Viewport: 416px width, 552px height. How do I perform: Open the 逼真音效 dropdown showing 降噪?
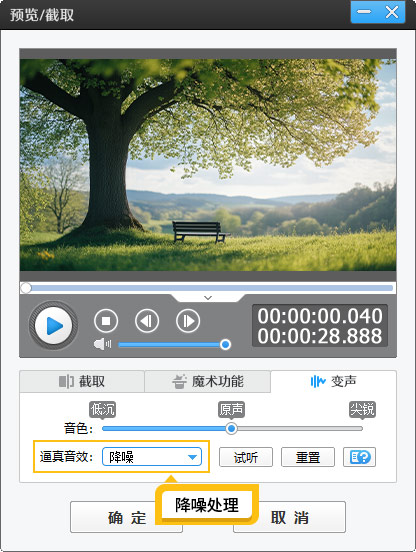click(x=152, y=457)
